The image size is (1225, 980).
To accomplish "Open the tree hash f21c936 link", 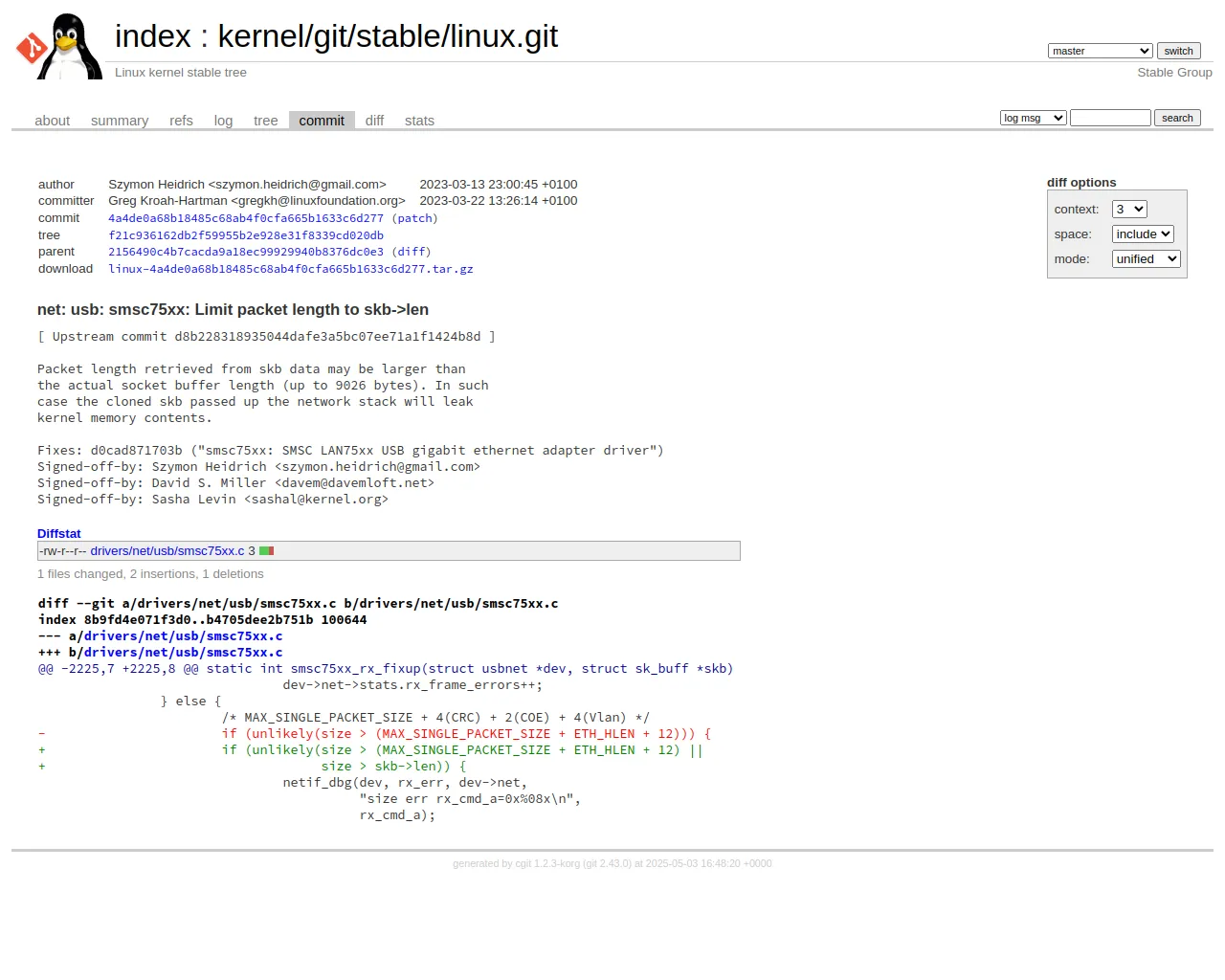I will (246, 235).
